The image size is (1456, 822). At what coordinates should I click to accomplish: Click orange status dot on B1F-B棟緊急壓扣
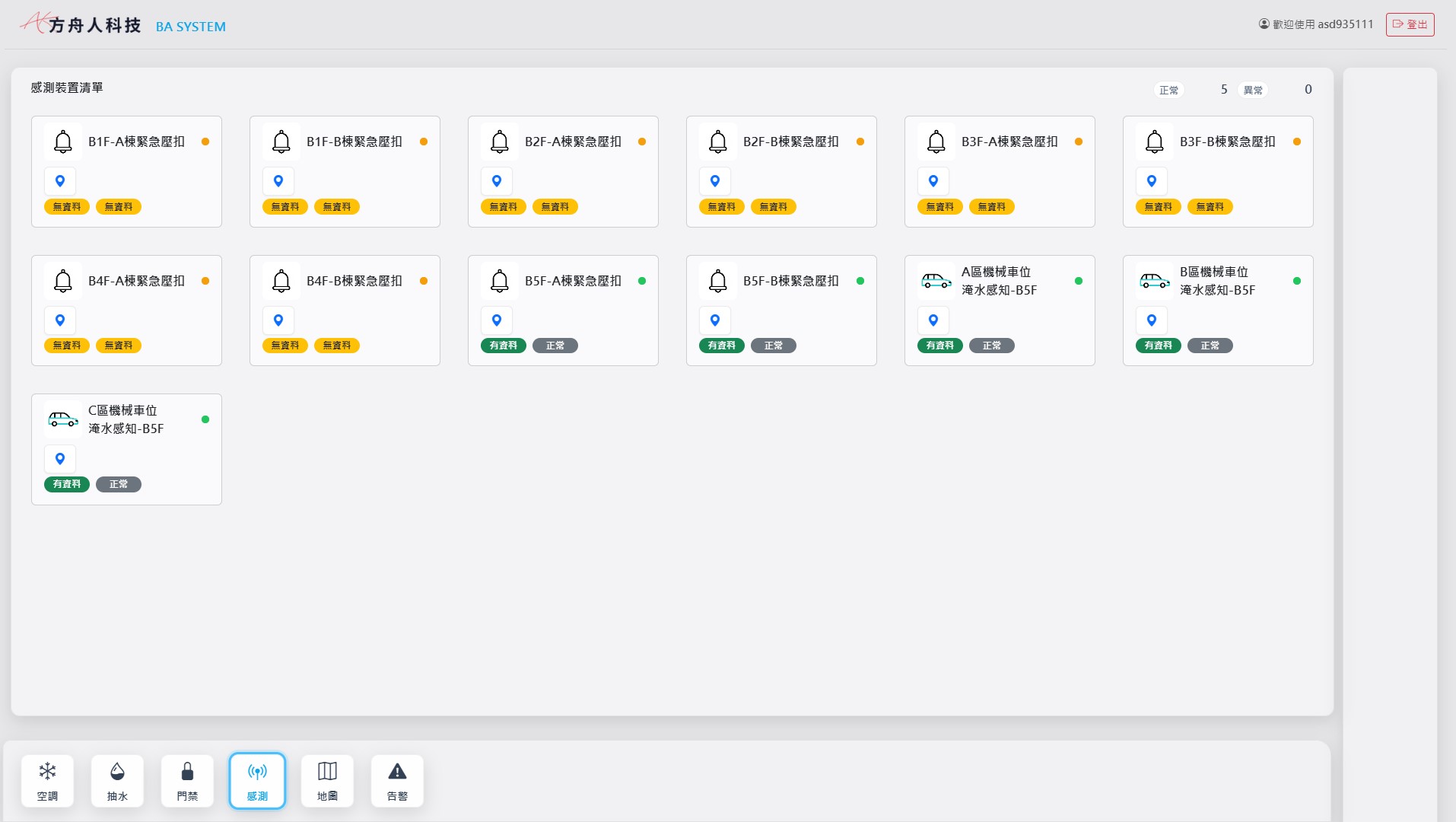pyautogui.click(x=424, y=142)
